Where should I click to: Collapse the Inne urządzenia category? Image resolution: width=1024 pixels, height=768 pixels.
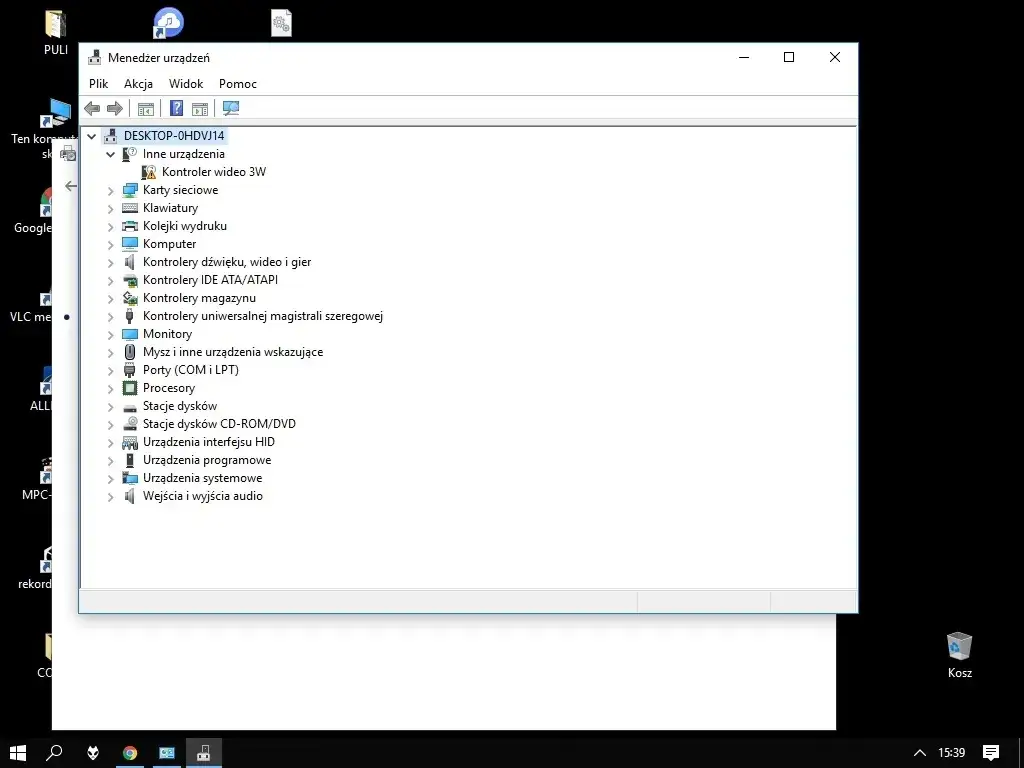tap(110, 154)
